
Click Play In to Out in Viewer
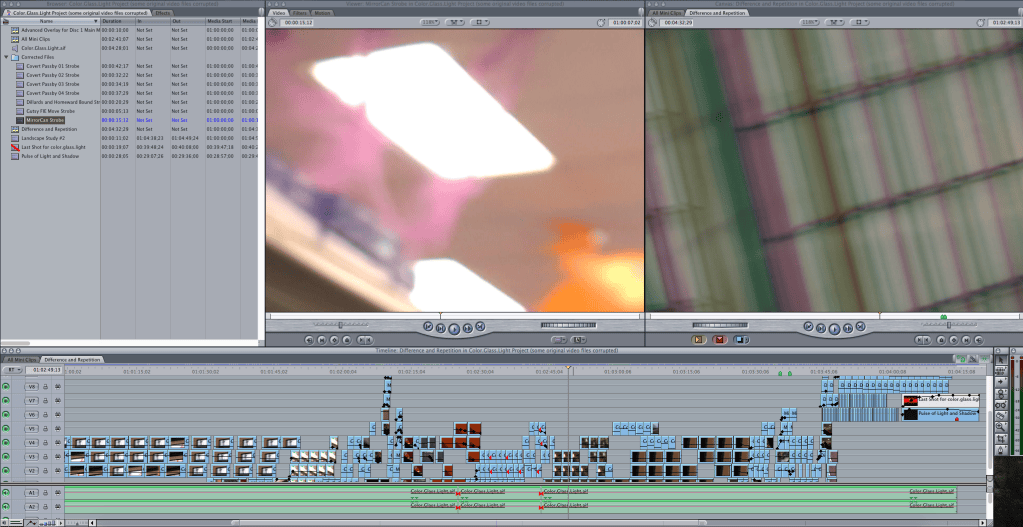pyautogui.click(x=442, y=327)
